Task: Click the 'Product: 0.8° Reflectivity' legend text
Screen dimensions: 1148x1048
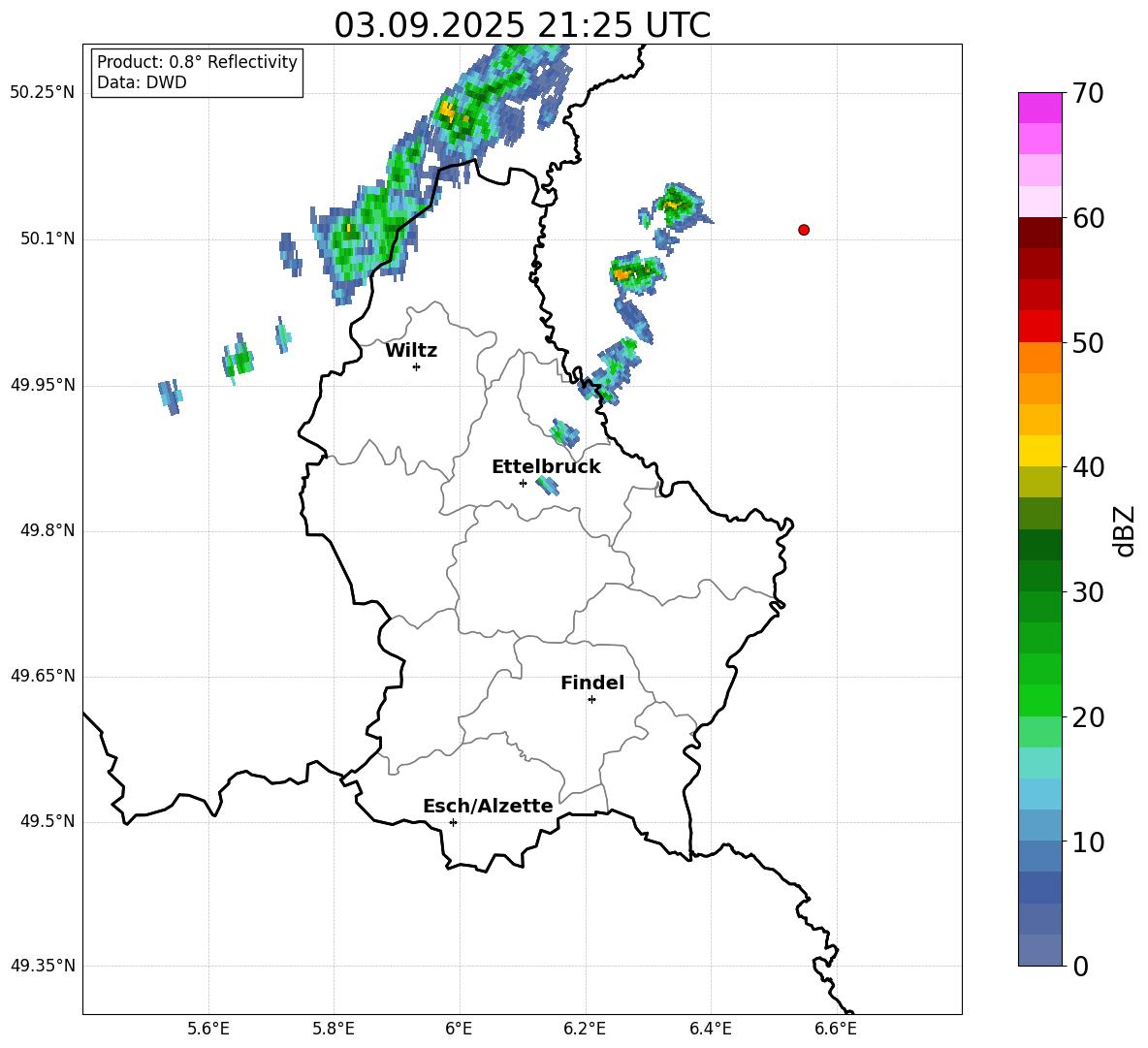Action: (197, 62)
